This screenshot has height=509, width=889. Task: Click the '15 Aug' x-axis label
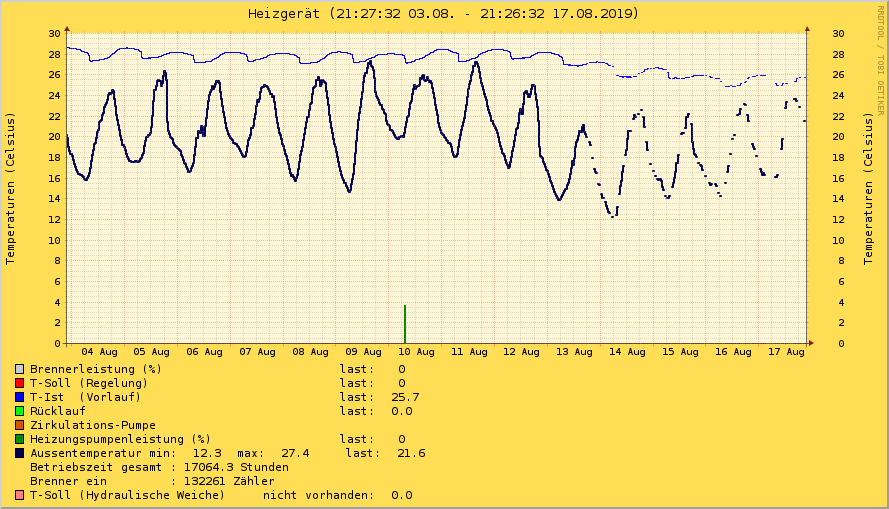point(680,352)
